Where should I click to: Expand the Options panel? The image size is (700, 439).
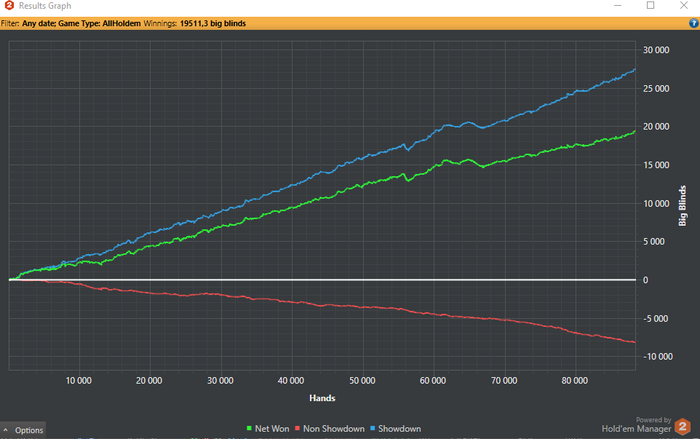23,430
